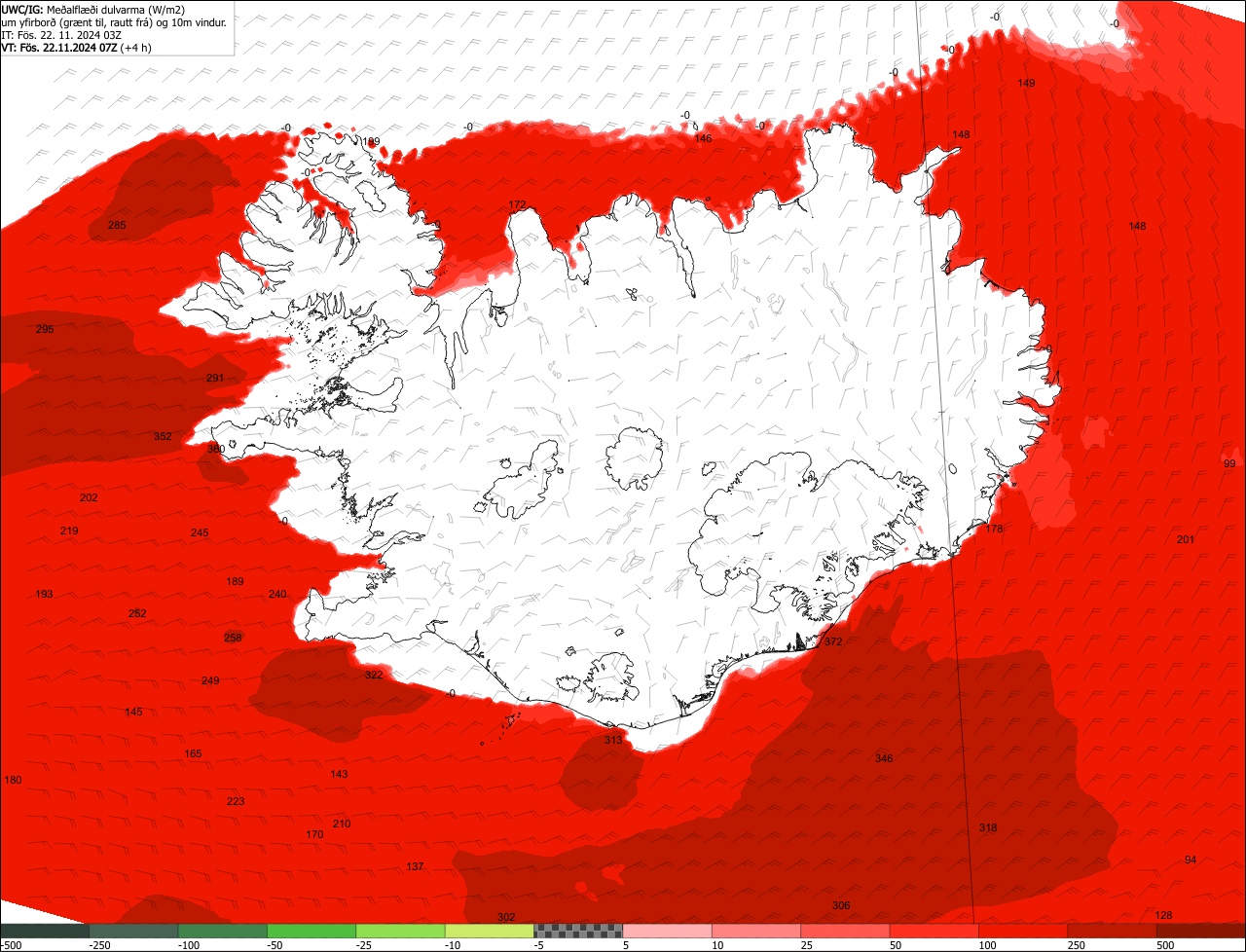Click the flux value 165 on the map

coord(193,753)
